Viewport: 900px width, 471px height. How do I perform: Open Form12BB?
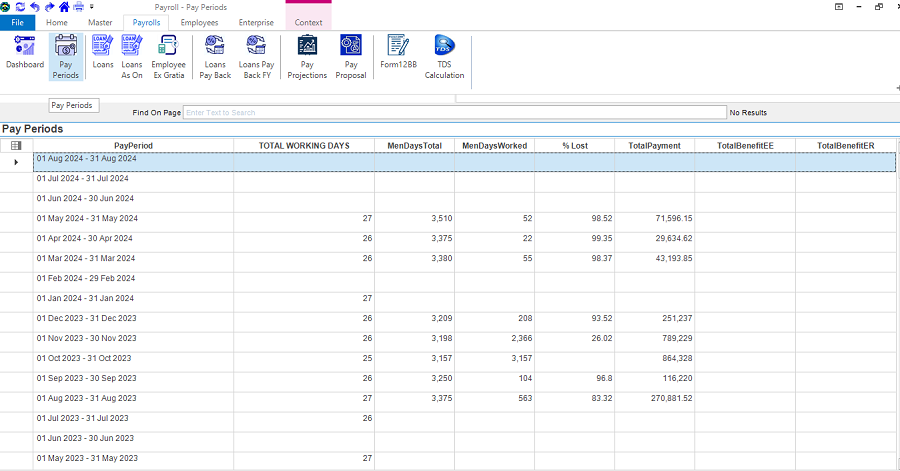398,56
